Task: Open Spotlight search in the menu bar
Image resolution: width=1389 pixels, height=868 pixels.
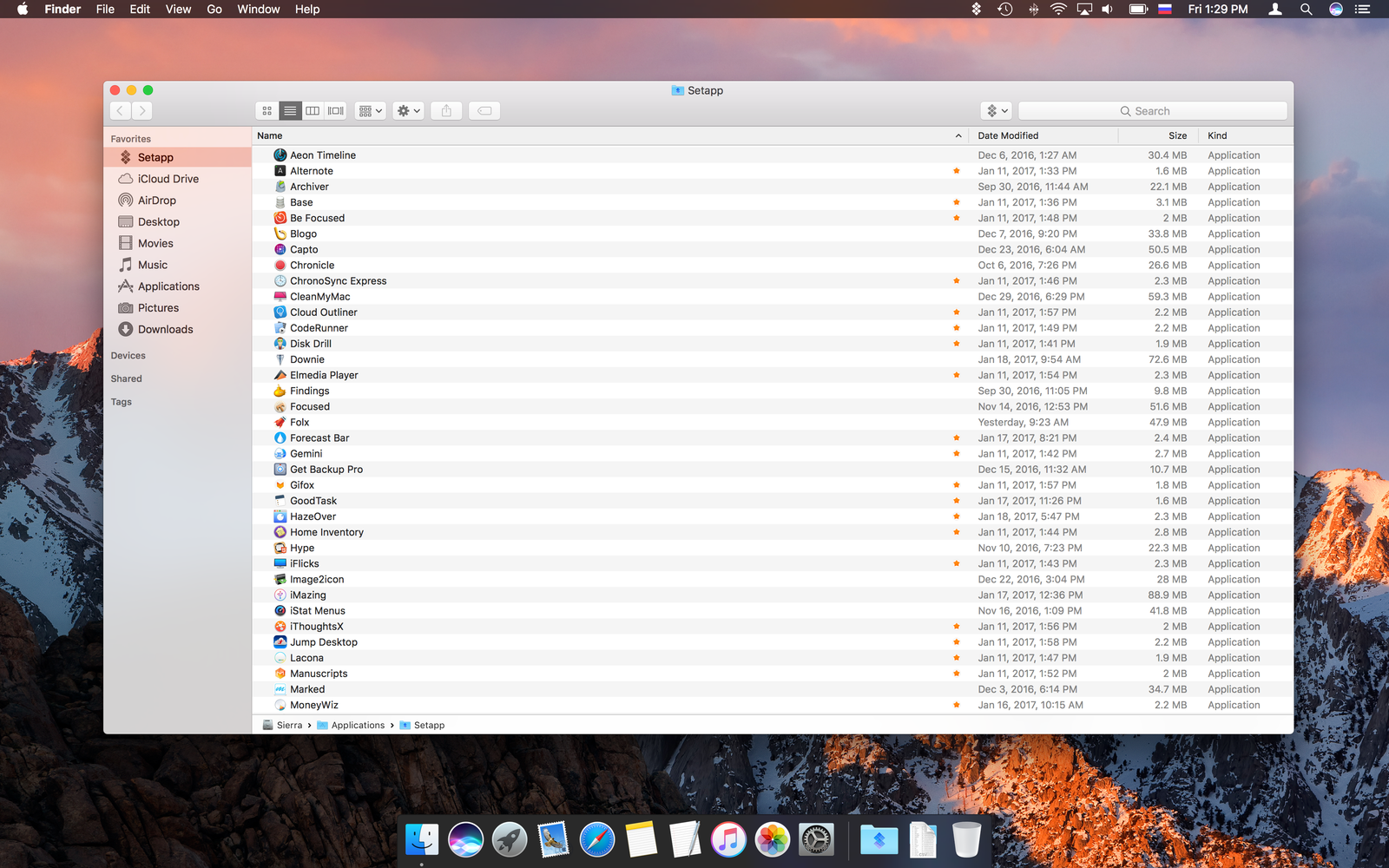Action: (x=1306, y=9)
